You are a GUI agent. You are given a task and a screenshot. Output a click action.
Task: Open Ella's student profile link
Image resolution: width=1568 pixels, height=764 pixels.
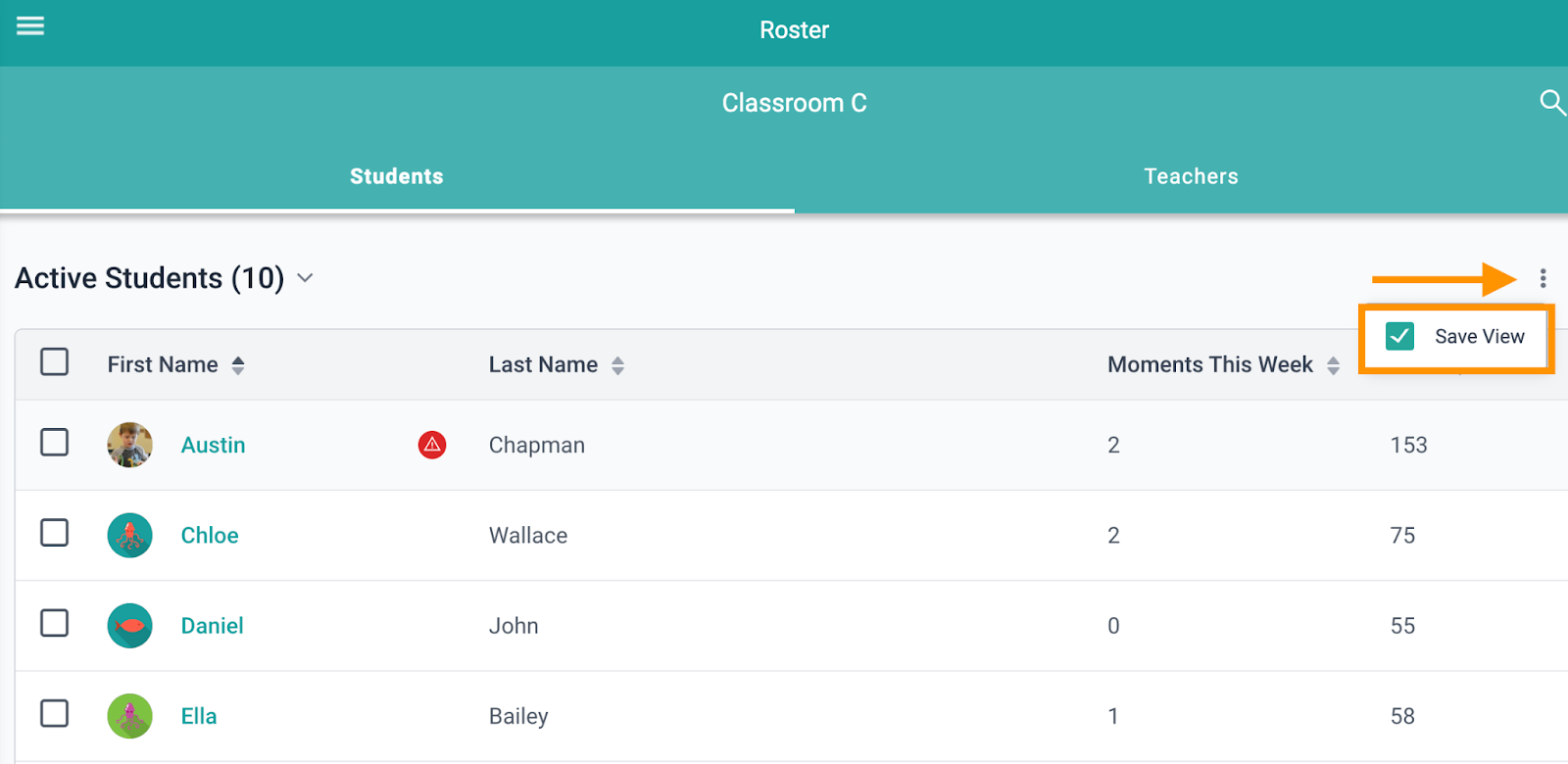[x=199, y=716]
